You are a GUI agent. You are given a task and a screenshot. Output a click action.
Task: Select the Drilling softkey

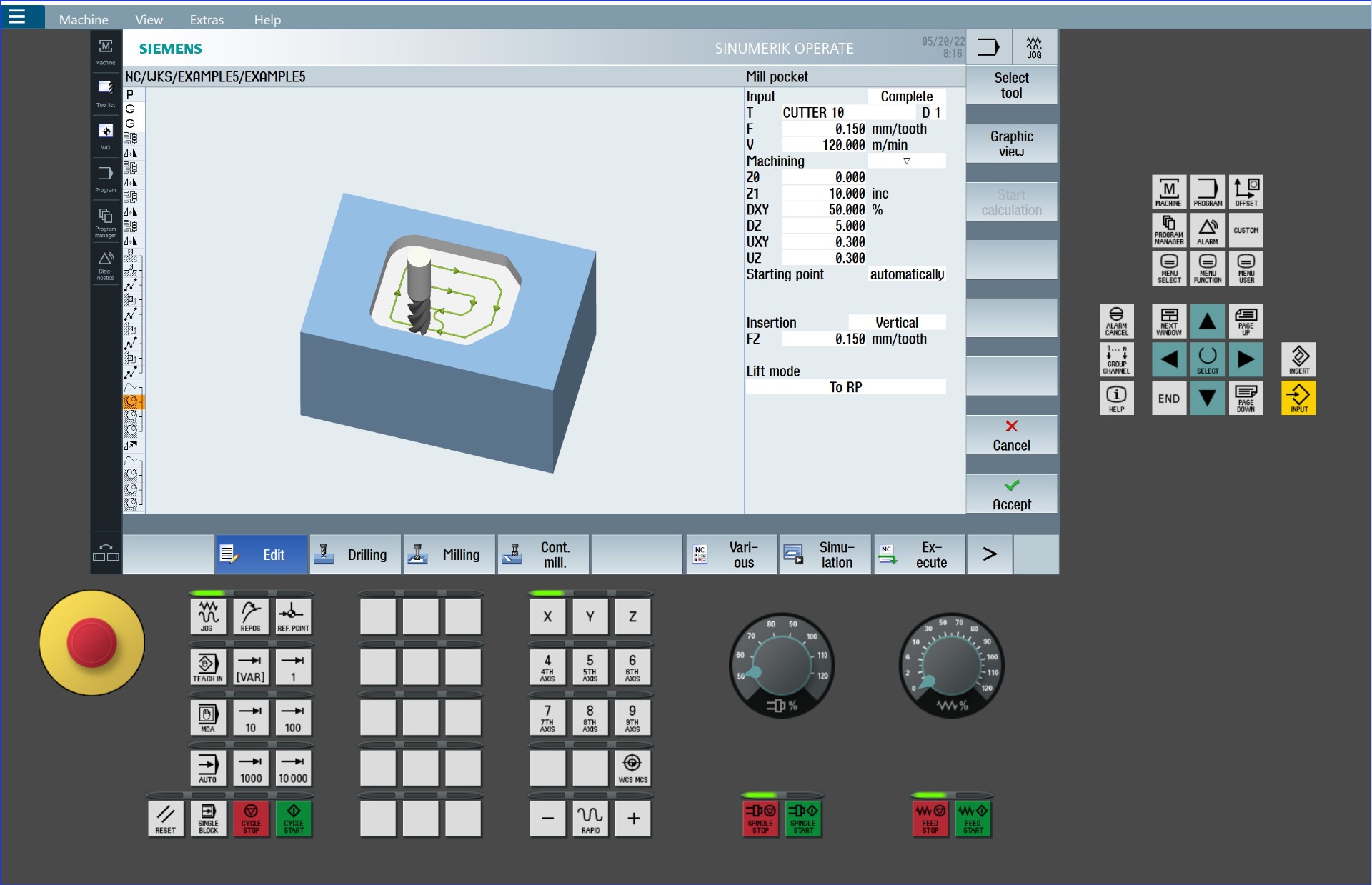point(355,554)
